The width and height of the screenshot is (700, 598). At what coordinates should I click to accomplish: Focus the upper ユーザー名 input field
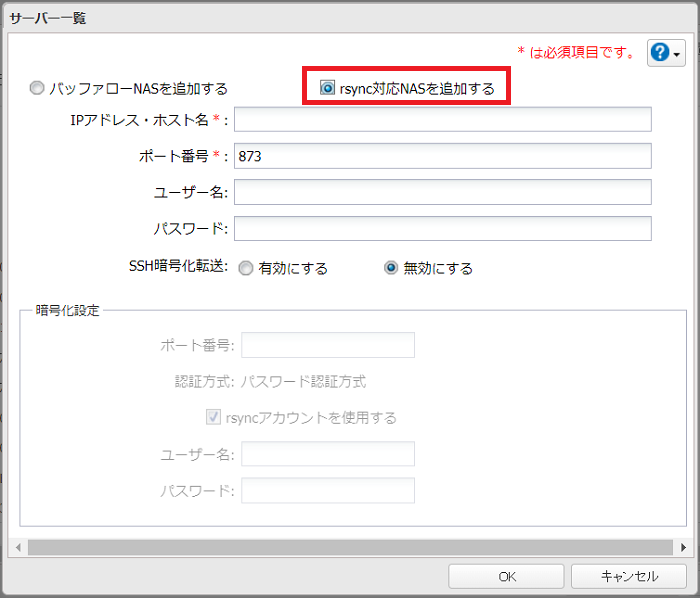tap(442, 192)
